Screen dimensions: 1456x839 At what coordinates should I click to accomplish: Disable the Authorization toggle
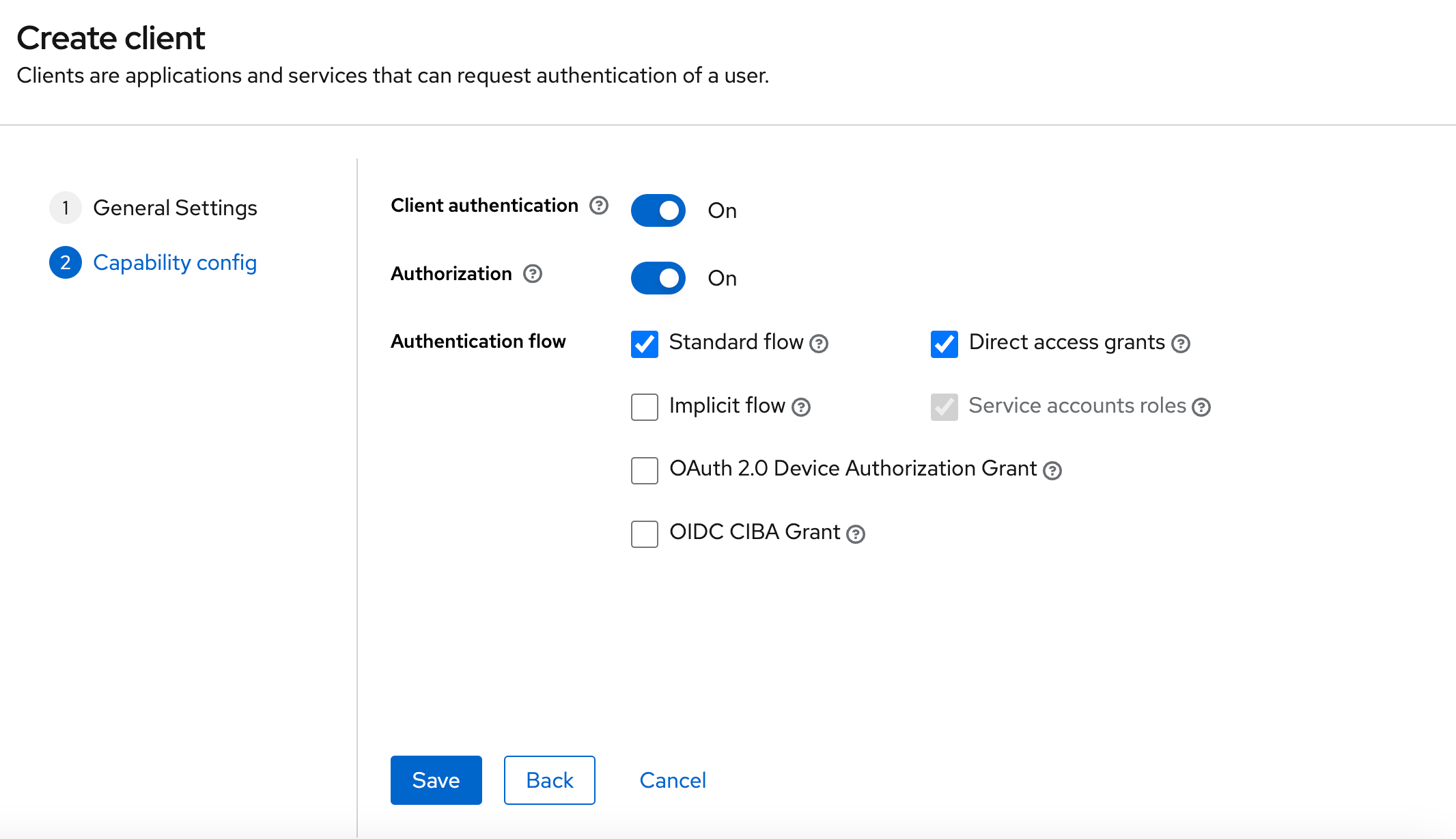(658, 278)
